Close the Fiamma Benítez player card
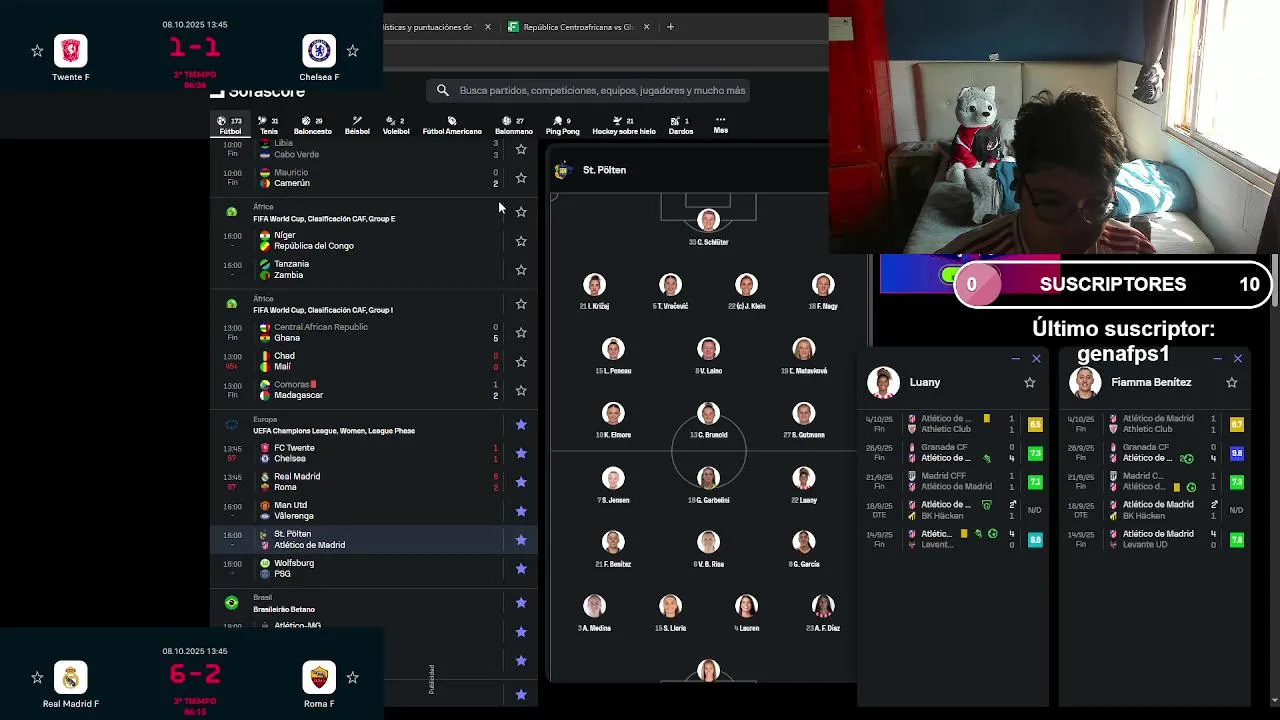Viewport: 1280px width, 720px height. coord(1238,358)
